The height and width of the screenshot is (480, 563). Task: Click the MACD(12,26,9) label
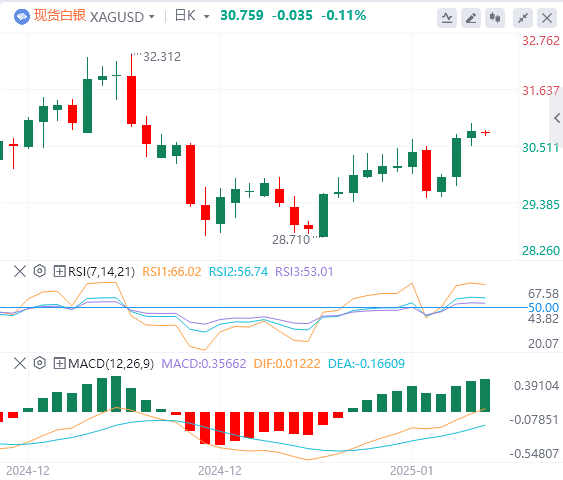pos(111,364)
